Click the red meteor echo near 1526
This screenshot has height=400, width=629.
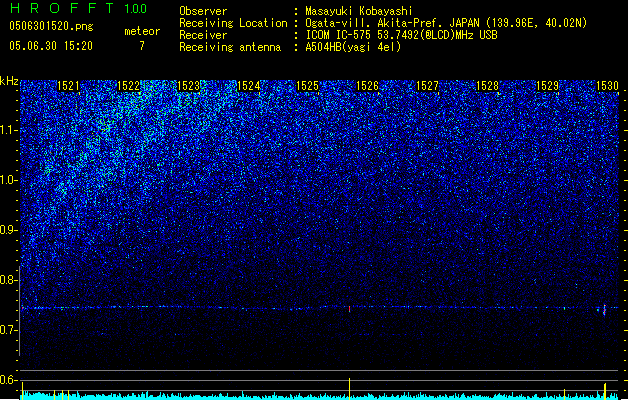pyautogui.click(x=349, y=309)
